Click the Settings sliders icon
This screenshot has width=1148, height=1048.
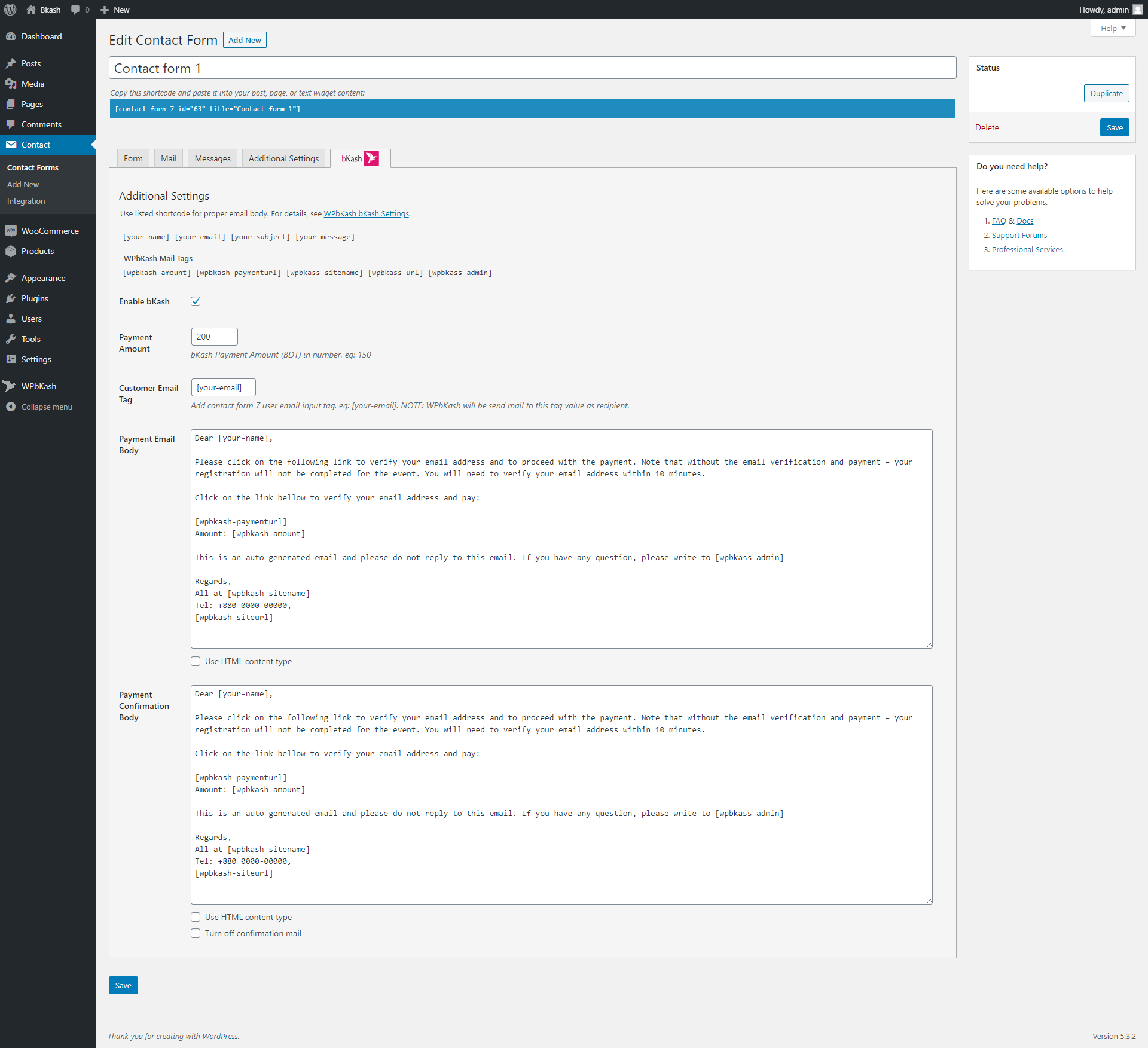[11, 359]
